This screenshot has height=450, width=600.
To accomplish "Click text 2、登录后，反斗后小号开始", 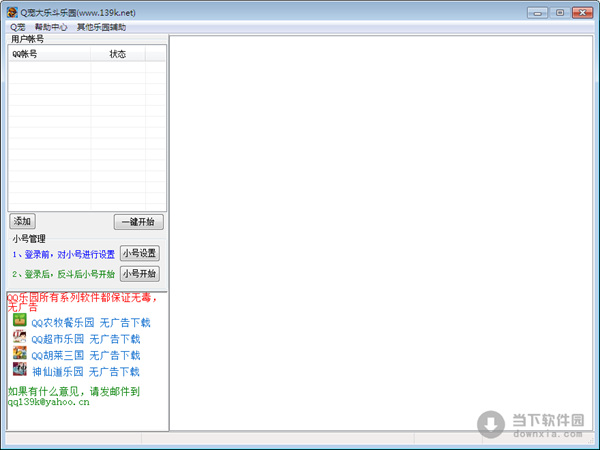I will [64, 274].
